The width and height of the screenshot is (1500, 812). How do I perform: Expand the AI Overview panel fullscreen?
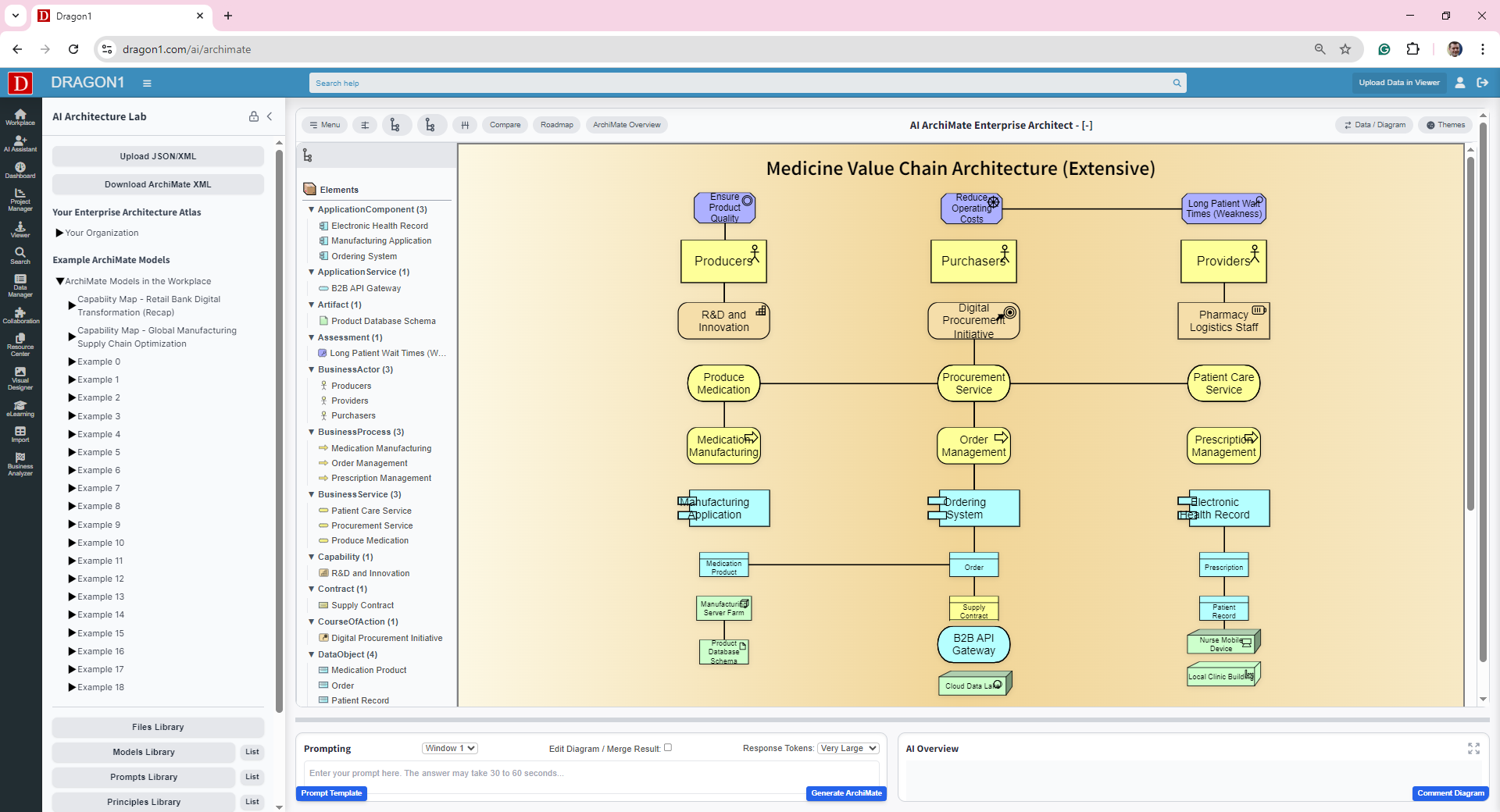pos(1473,749)
